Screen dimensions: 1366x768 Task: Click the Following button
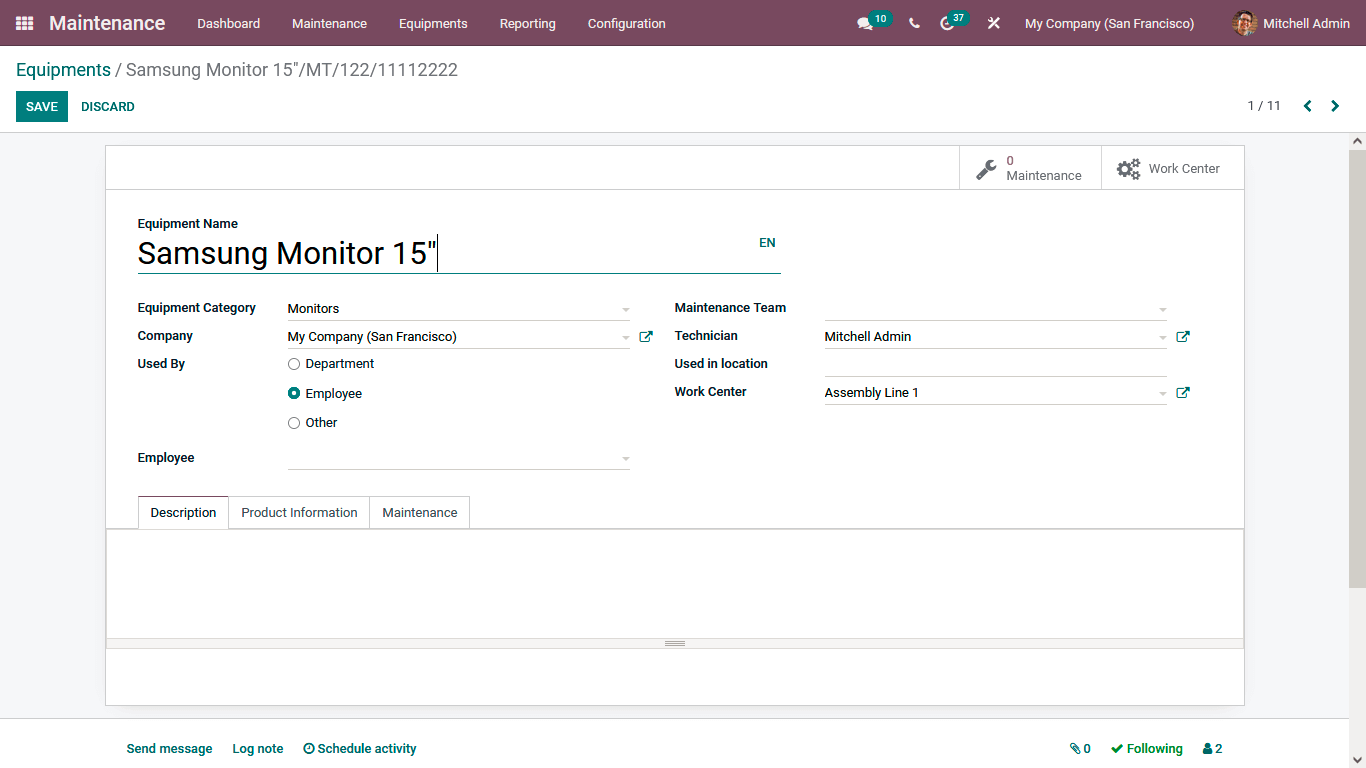point(1146,748)
